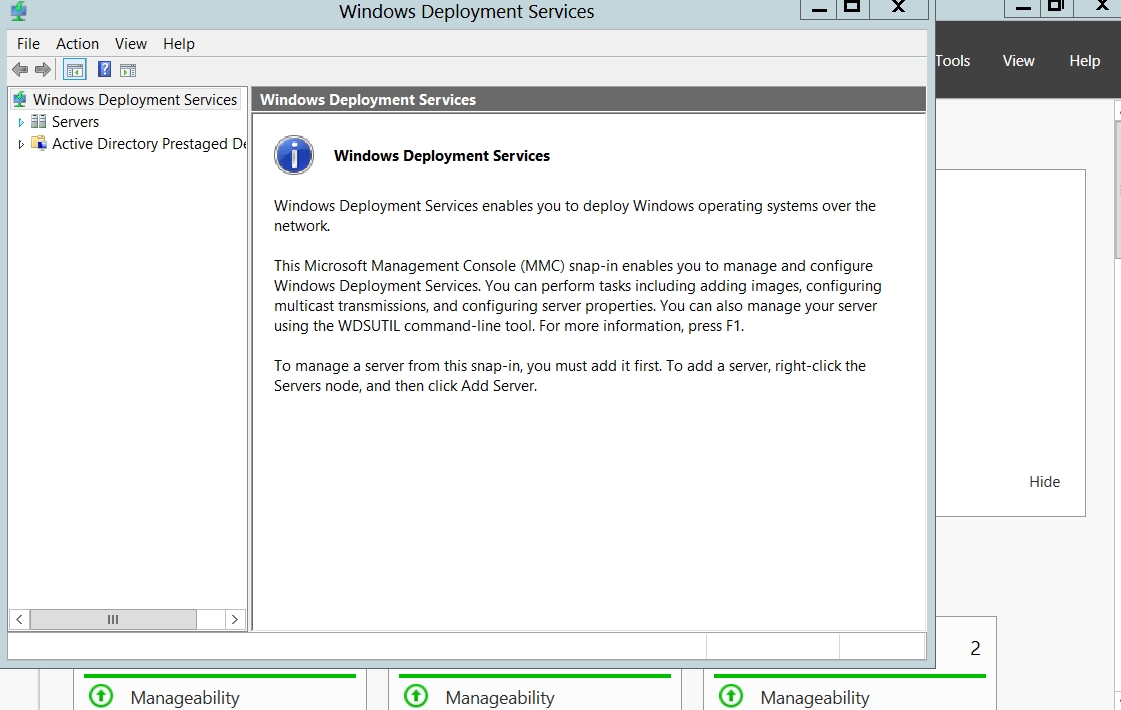
Task: Open the Help menu in the WDS console
Action: pyautogui.click(x=179, y=44)
